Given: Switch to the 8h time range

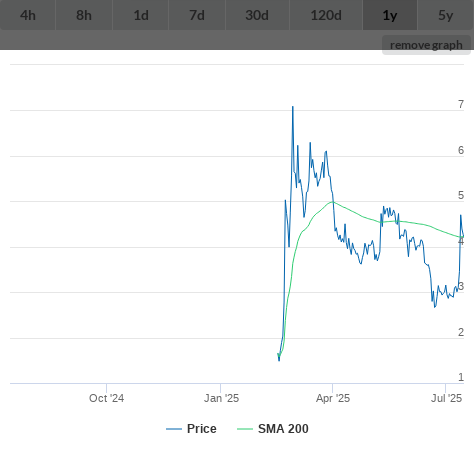Looking at the screenshot, I should pos(84,15).
